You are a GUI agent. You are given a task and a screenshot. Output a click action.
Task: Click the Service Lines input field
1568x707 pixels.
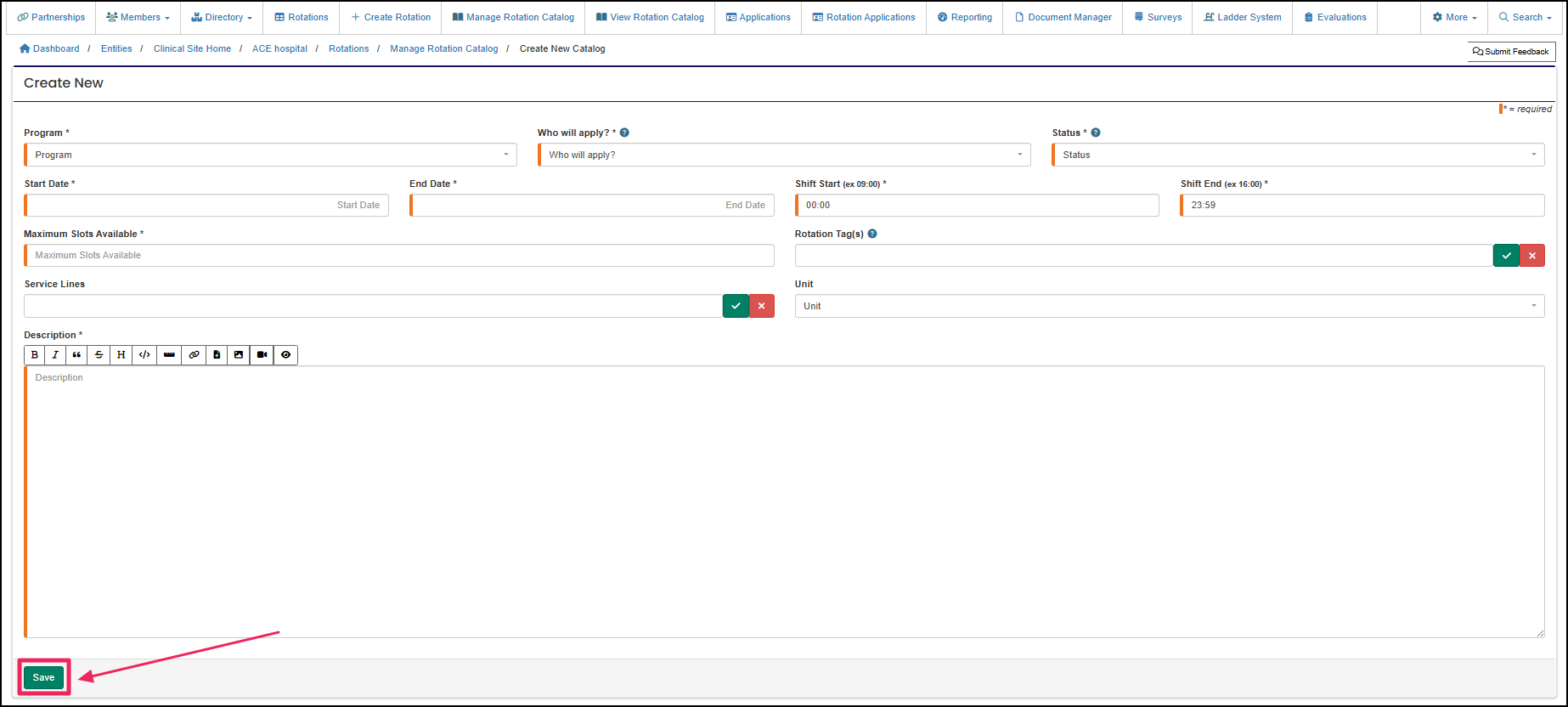tap(374, 306)
